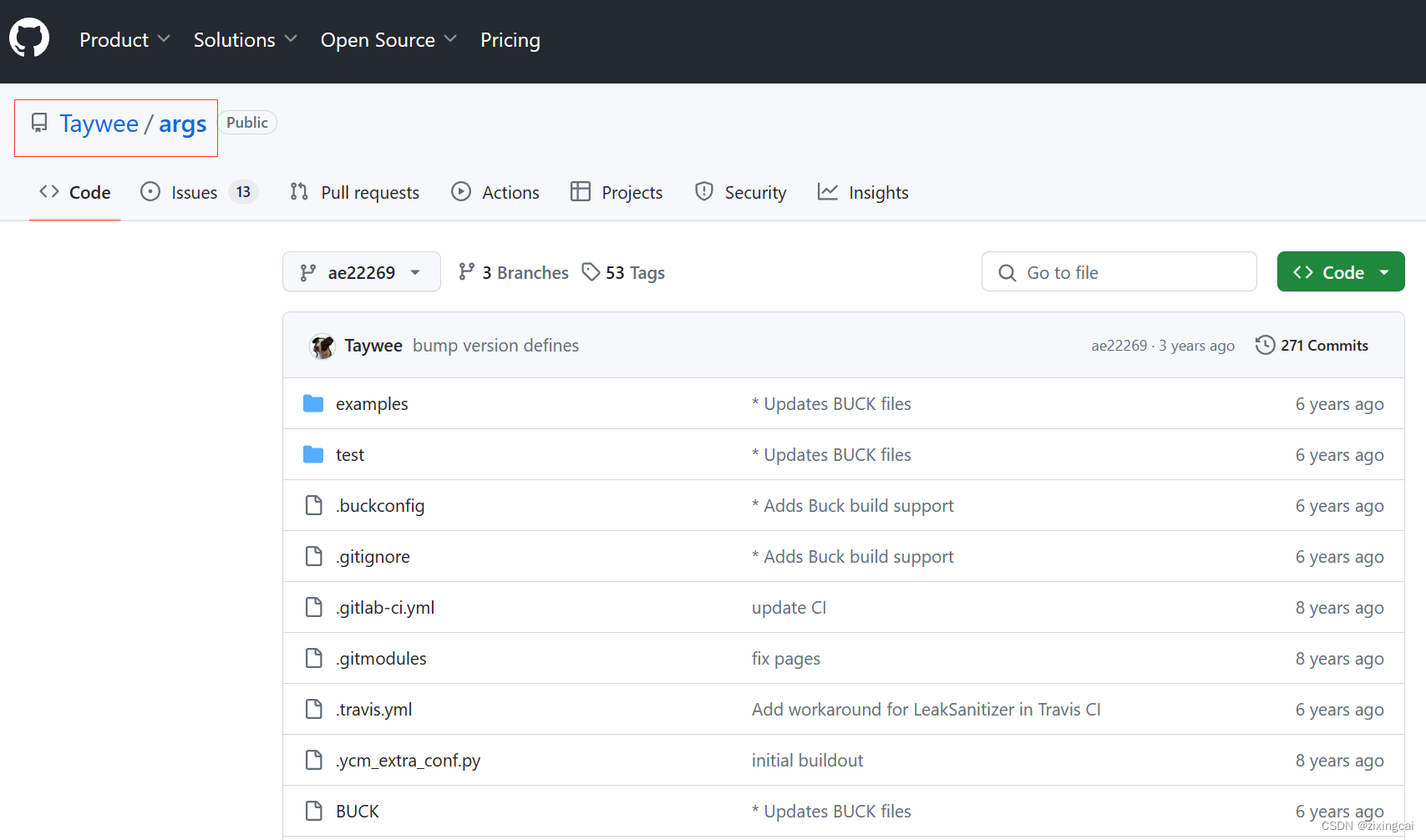Click the examples folder icon
The image size is (1426, 840).
(x=313, y=403)
